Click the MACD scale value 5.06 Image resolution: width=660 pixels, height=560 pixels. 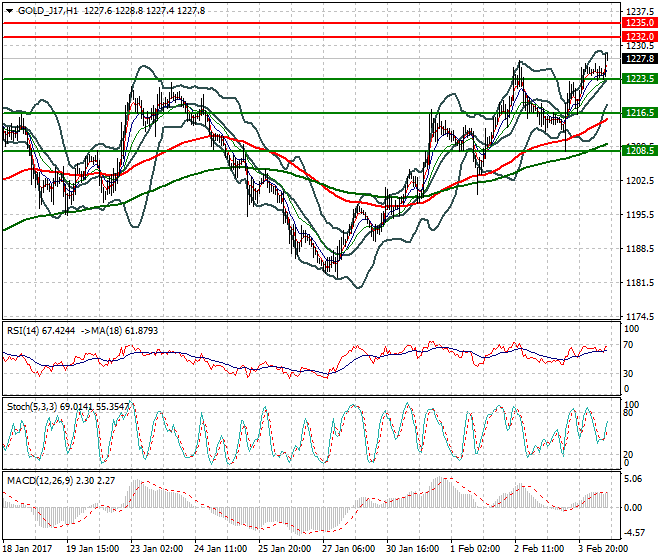coord(633,479)
